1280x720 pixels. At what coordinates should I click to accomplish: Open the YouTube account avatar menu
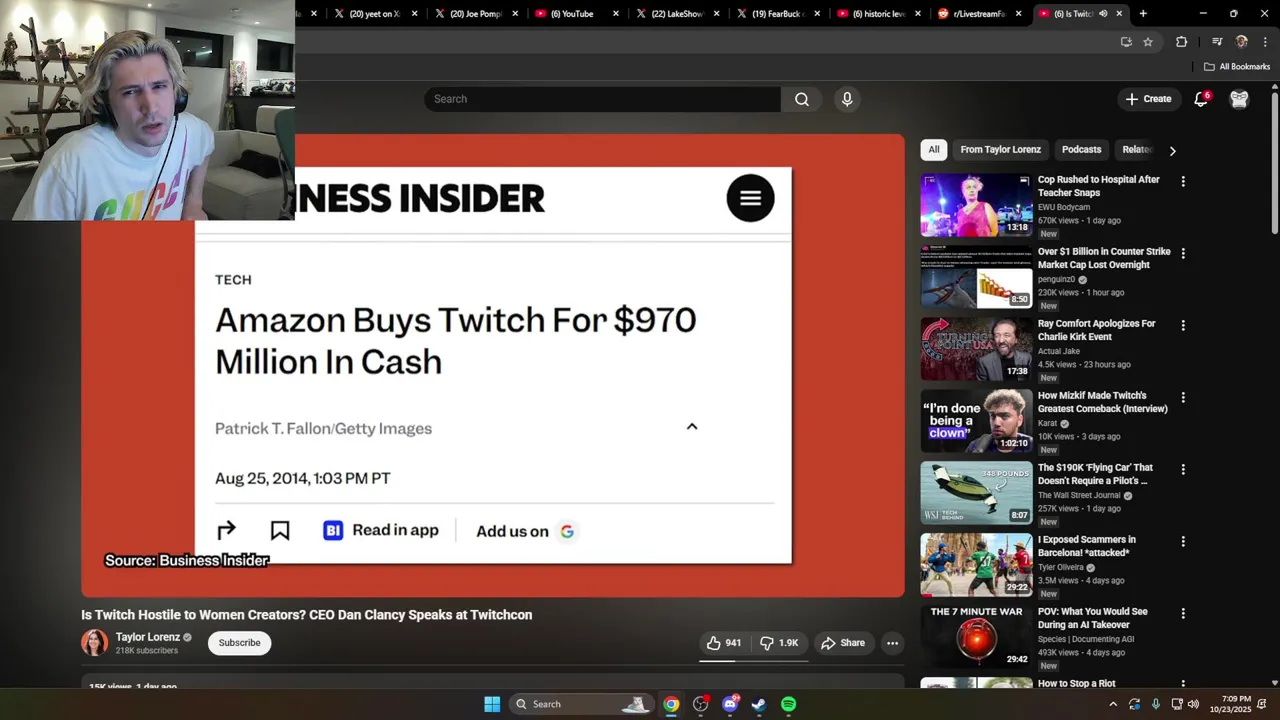pos(1239,99)
